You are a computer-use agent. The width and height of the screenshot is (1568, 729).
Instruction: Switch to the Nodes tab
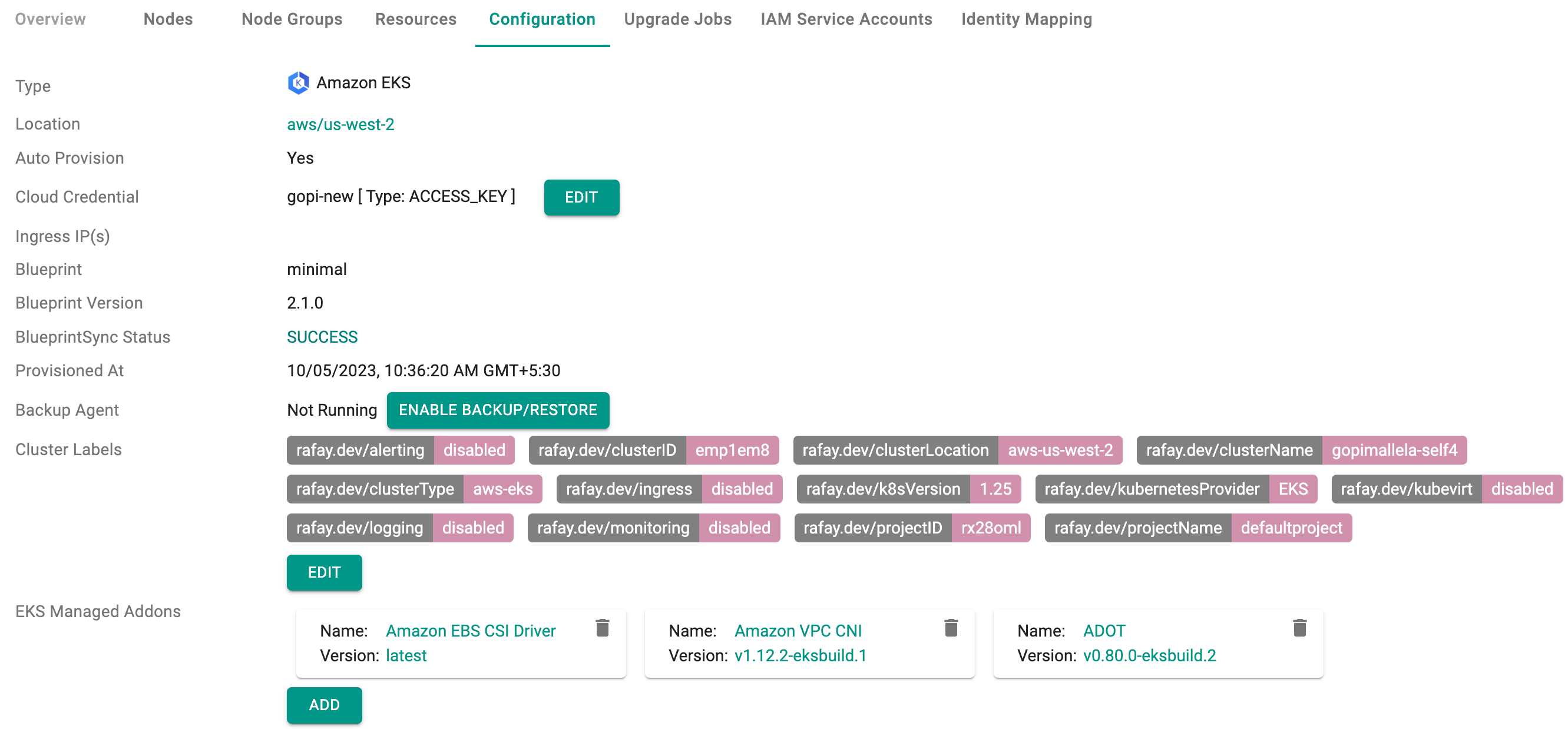coord(168,19)
